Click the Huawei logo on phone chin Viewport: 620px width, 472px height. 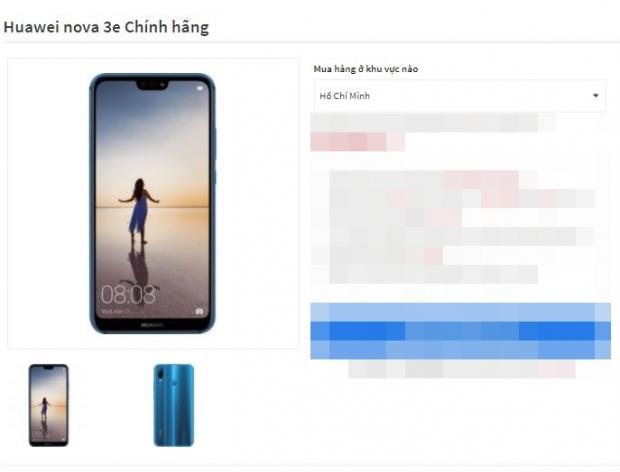coord(153,325)
